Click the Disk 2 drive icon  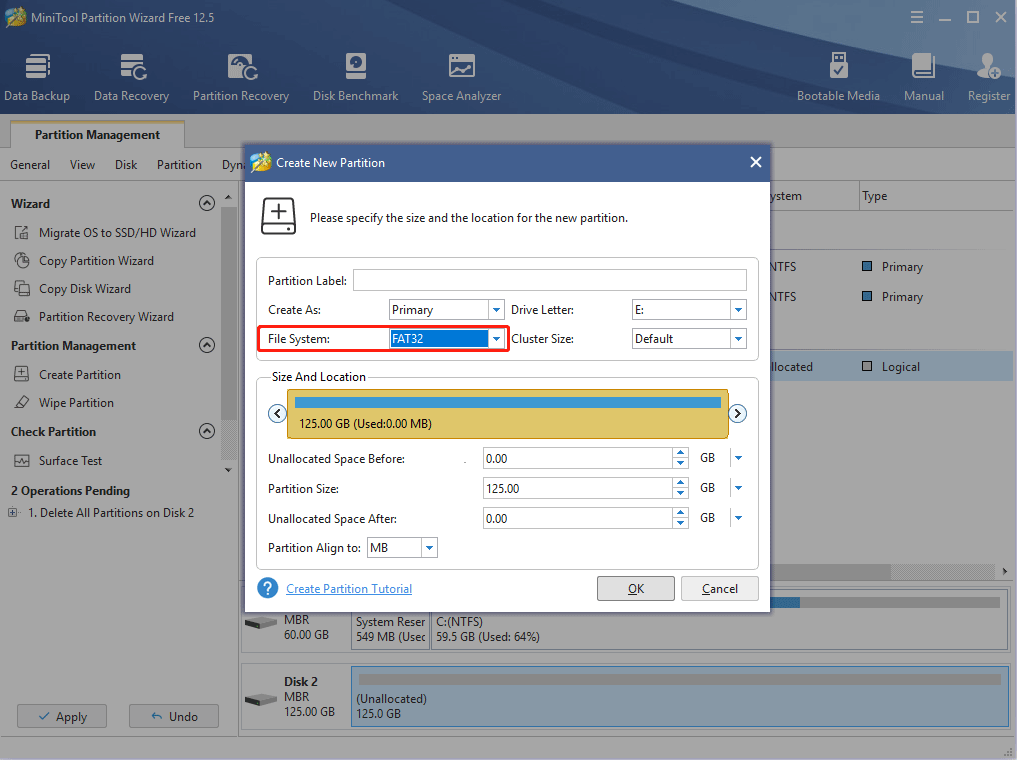point(261,700)
